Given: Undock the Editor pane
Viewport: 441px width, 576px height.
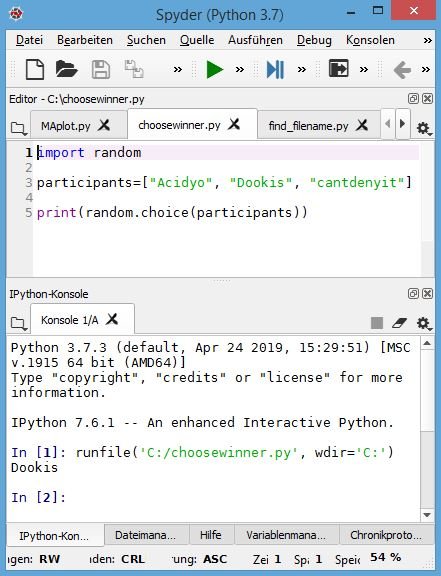Looking at the screenshot, I should 413,98.
